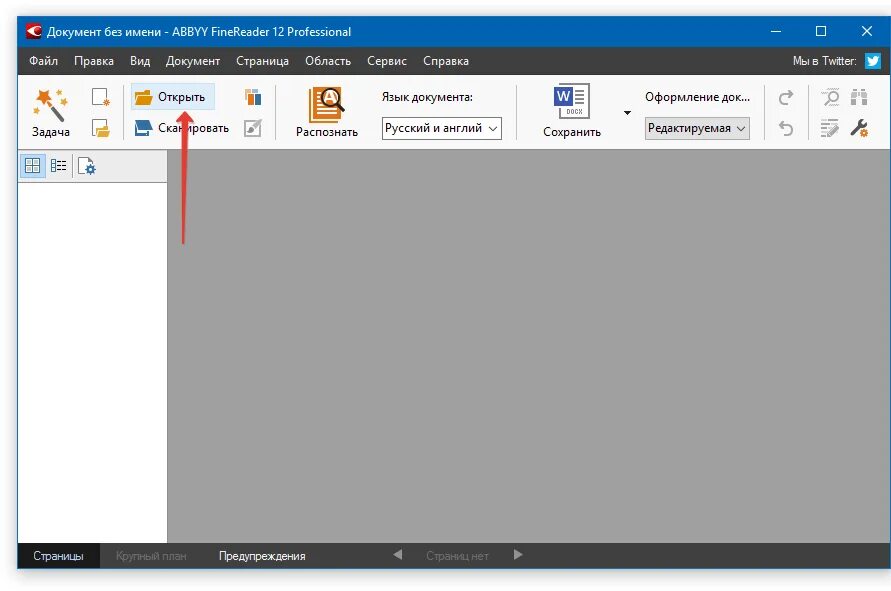Click the undo arrow icon
Viewport: 891px width, 591px height.
(x=786, y=128)
